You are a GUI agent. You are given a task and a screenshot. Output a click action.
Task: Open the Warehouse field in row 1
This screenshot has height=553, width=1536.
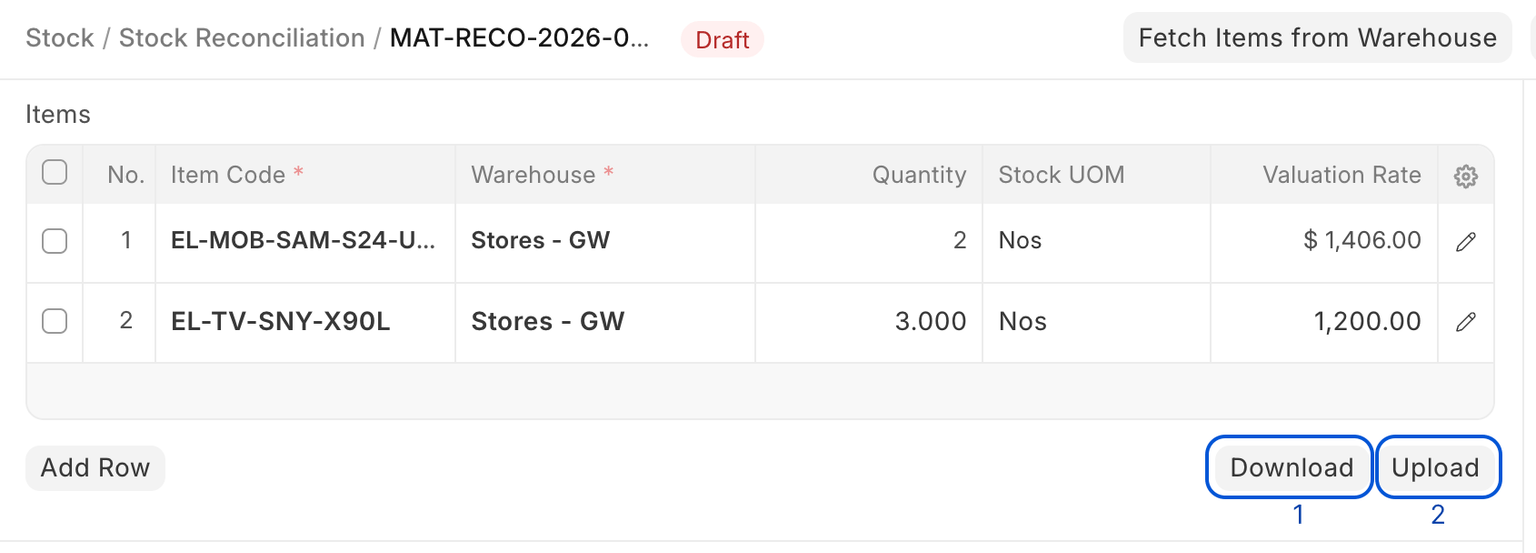click(604, 241)
